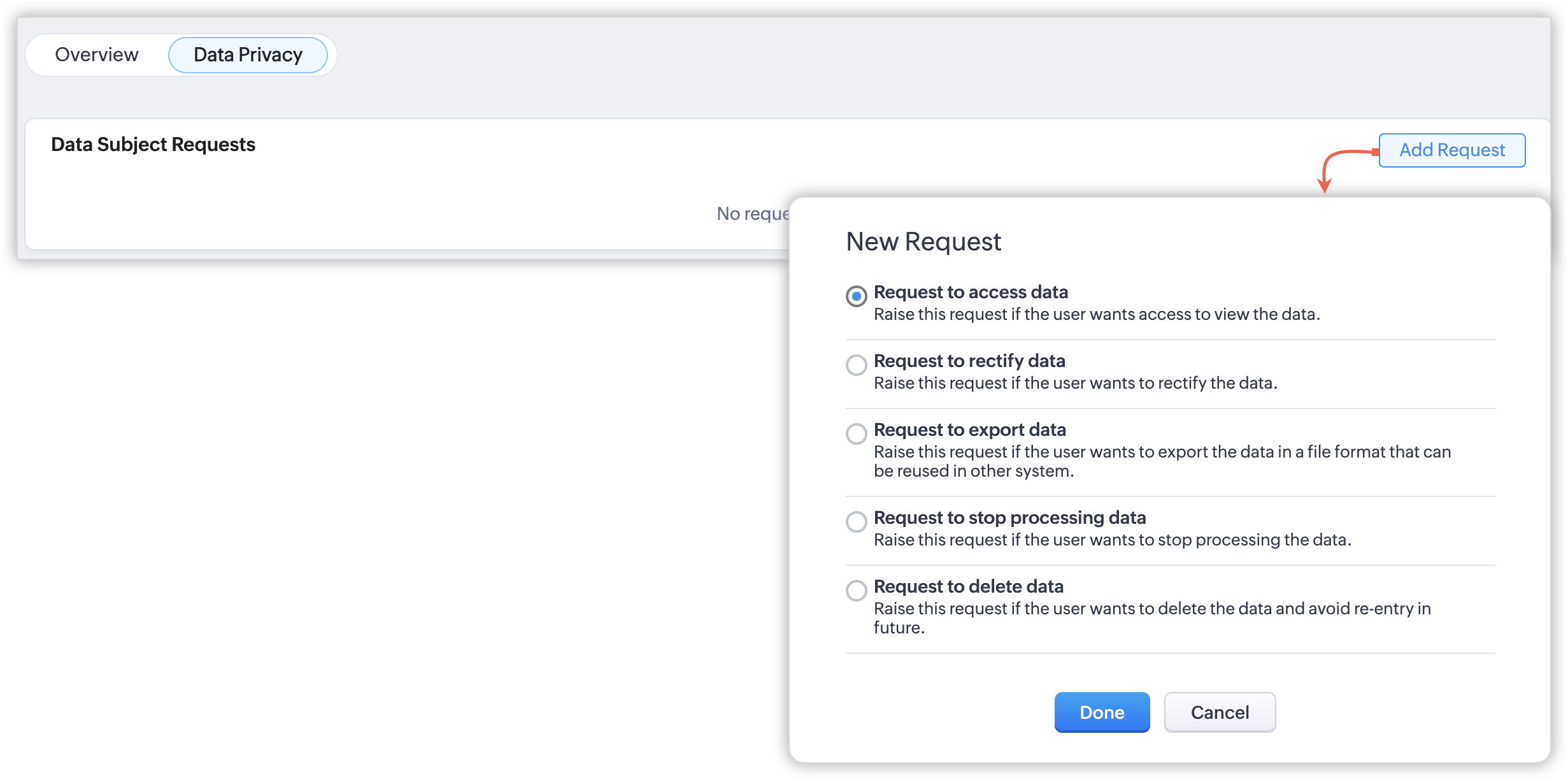Pick Request to stop processing data option

pyautogui.click(x=856, y=522)
